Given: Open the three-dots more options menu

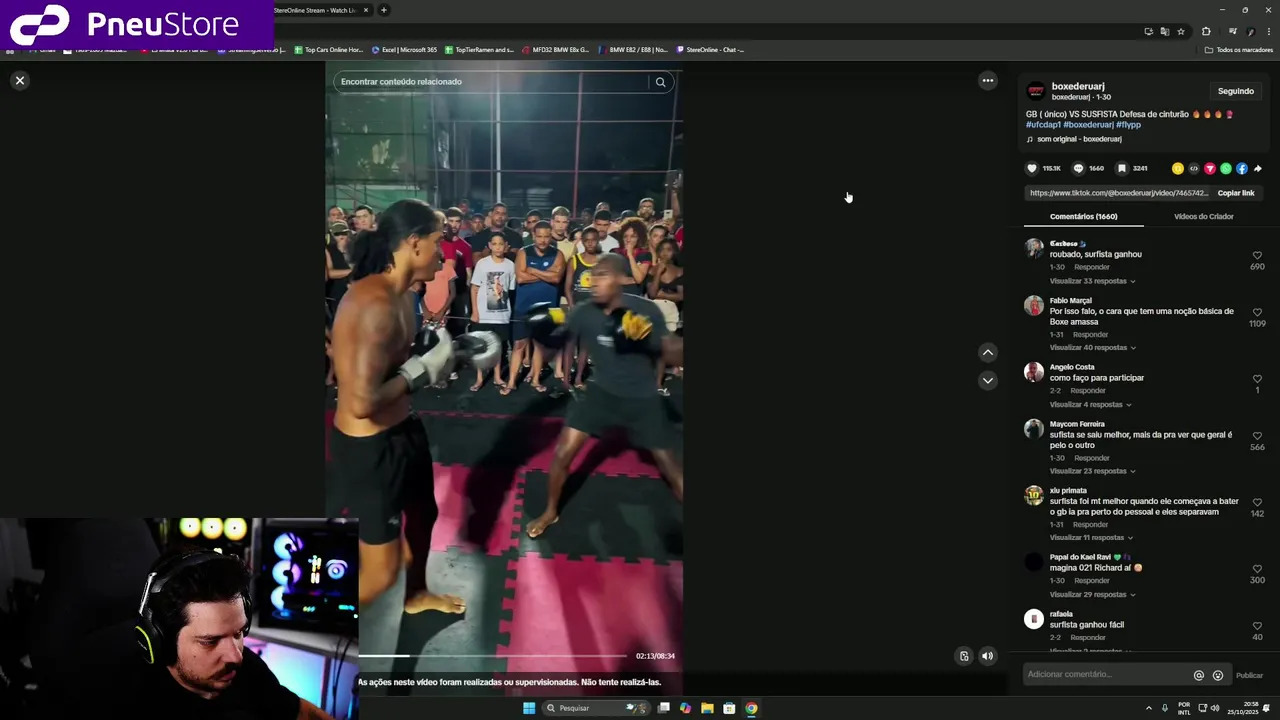Looking at the screenshot, I should click(987, 81).
